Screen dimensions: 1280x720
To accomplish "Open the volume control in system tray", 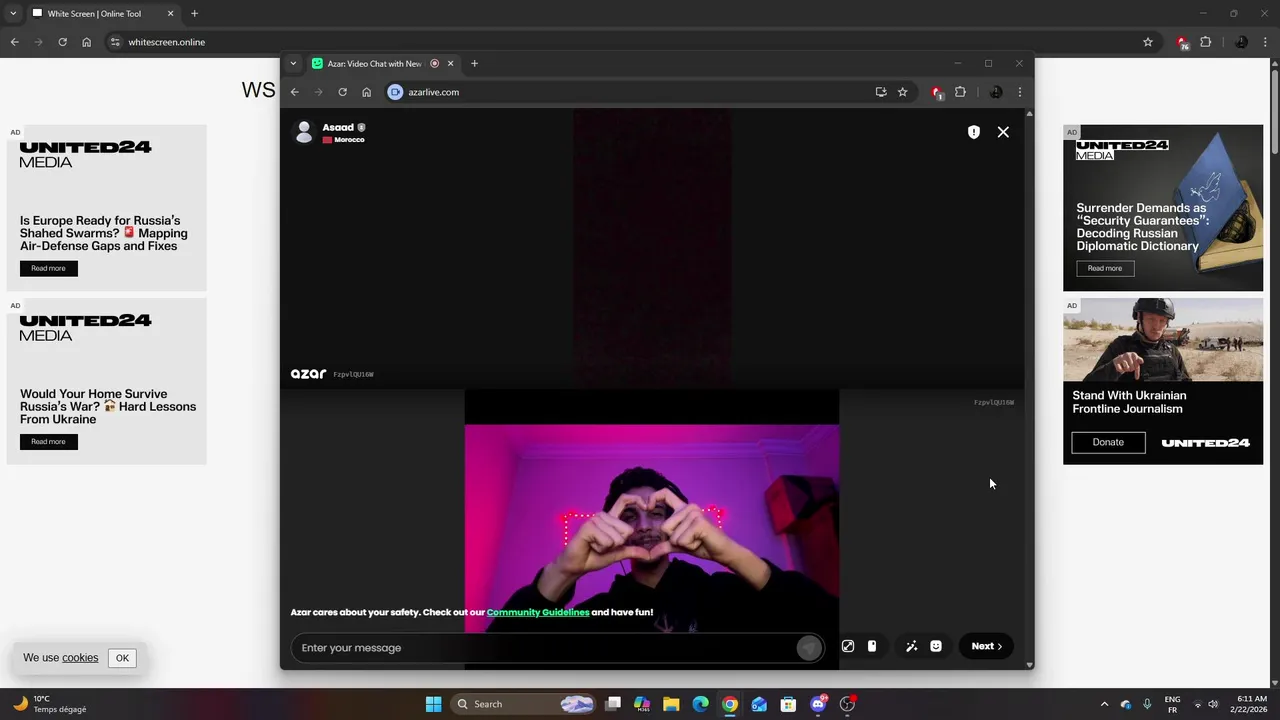I will pos(1213,704).
